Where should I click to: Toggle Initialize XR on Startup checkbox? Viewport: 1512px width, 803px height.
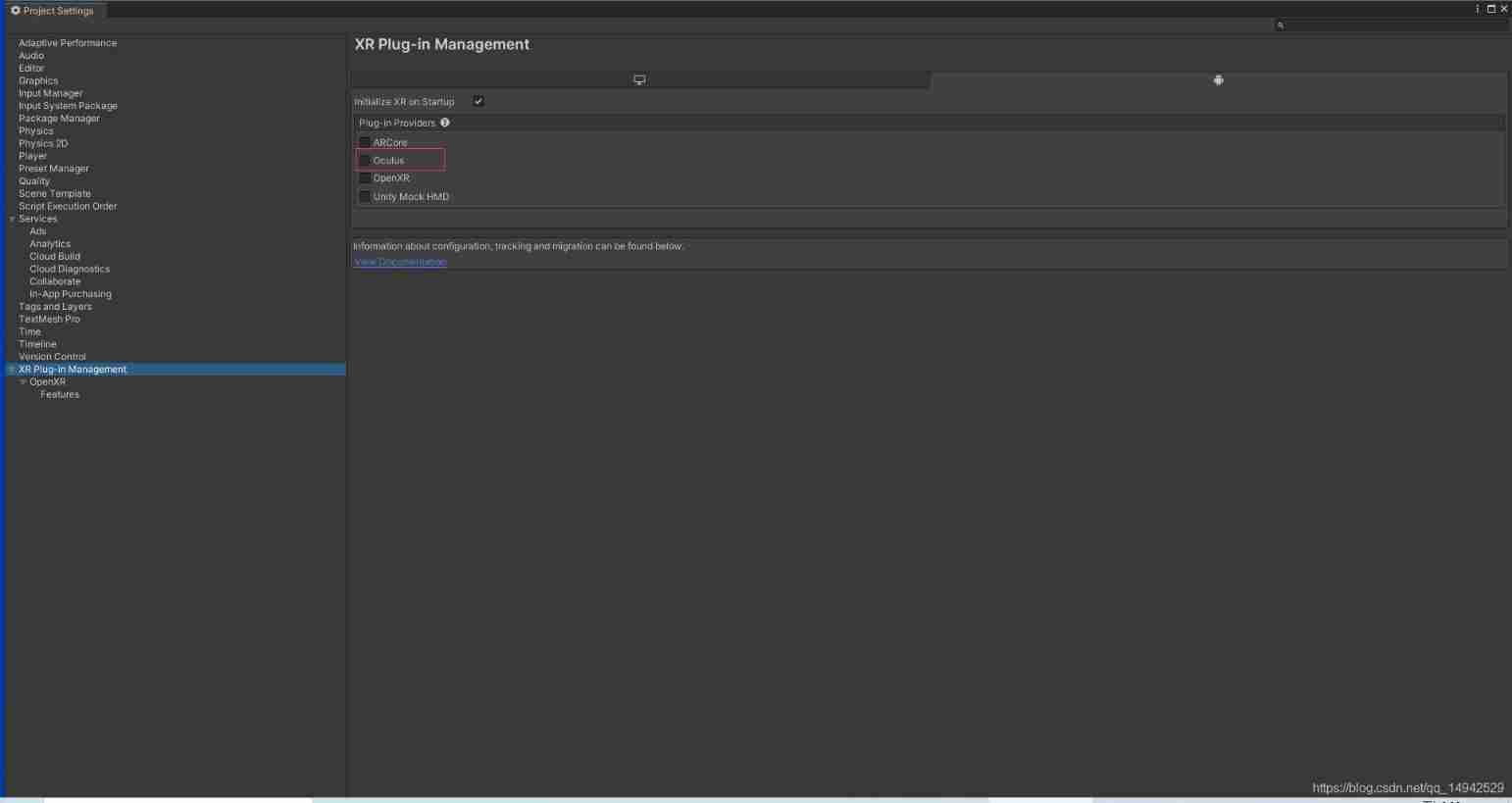pyautogui.click(x=479, y=101)
